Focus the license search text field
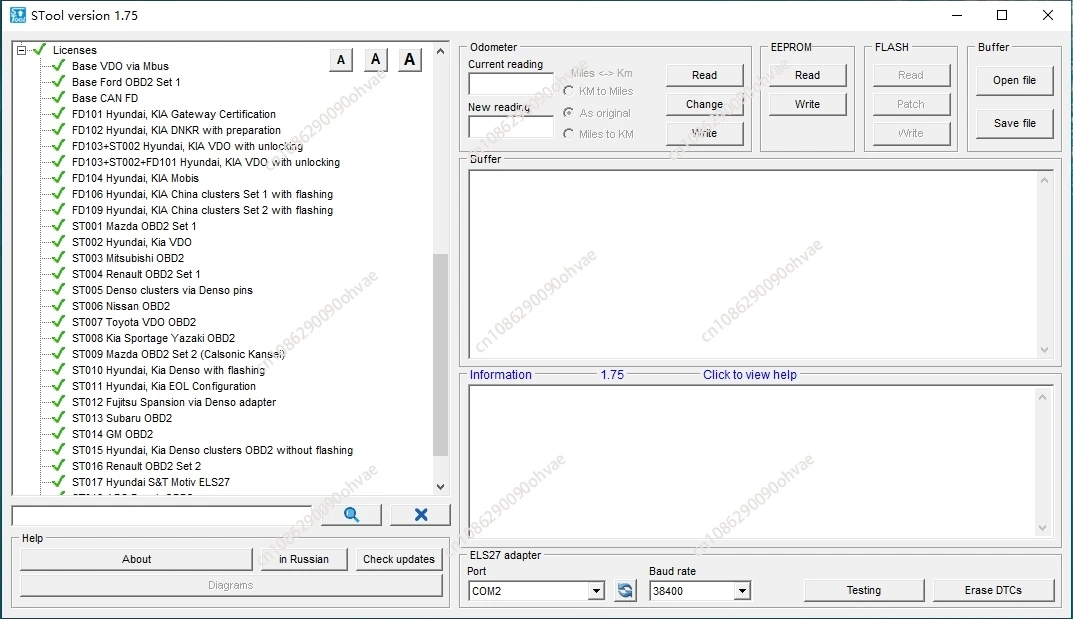1073x619 pixels. pyautogui.click(x=162, y=515)
